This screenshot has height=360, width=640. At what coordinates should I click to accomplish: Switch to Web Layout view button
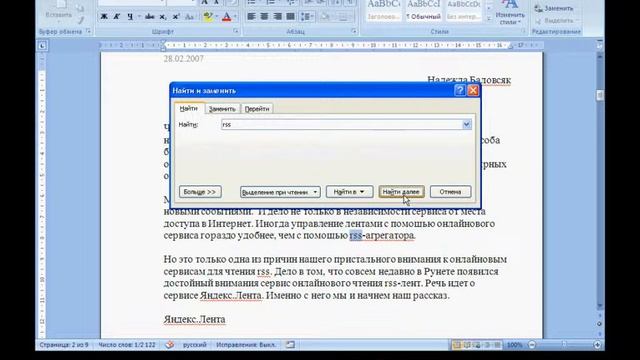point(477,345)
